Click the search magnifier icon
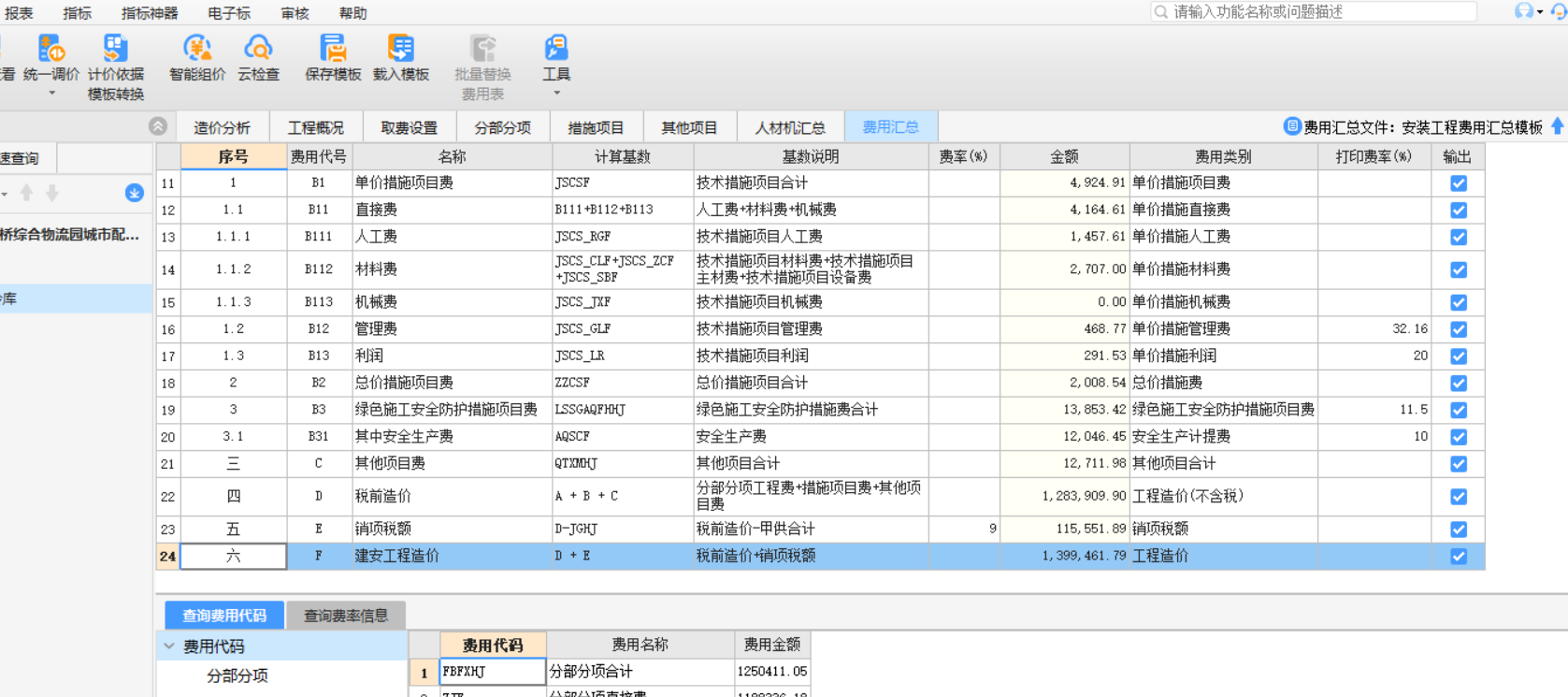1568x697 pixels. 1161,11
